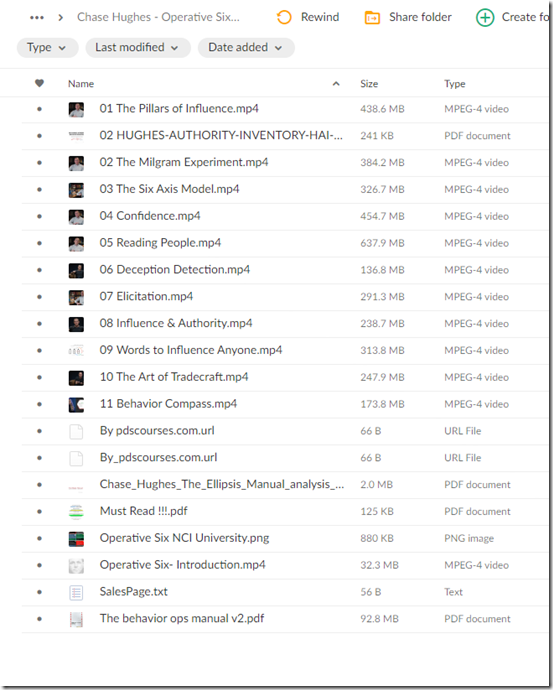Expand the Last modified filter dropdown

coord(138,48)
